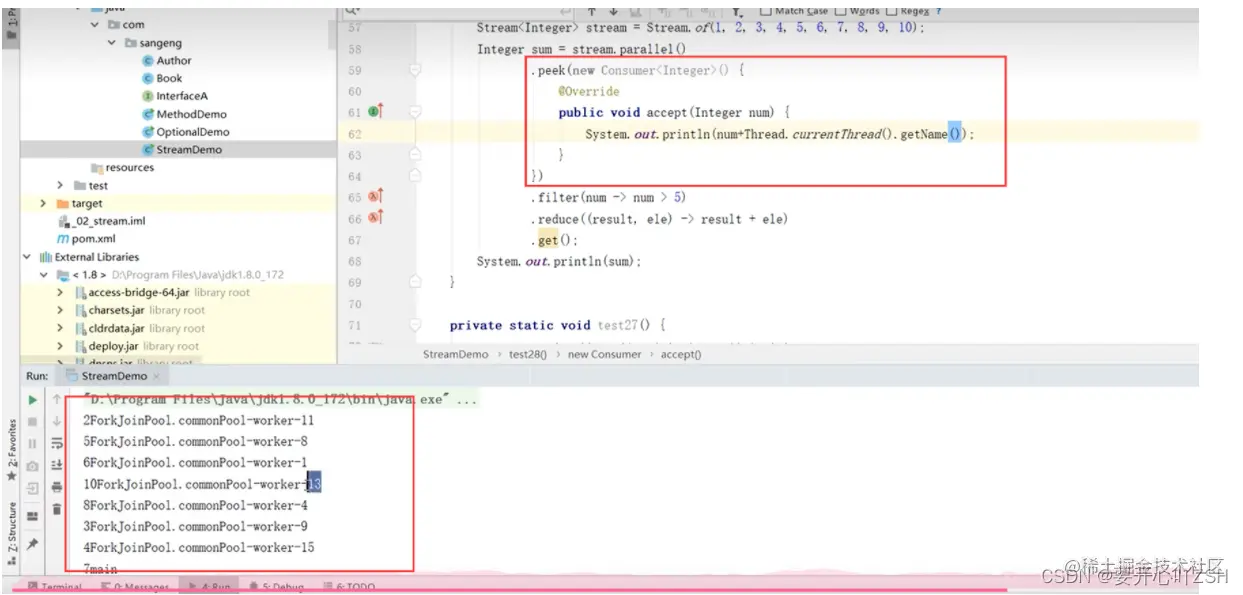The width and height of the screenshot is (1243, 595).
Task: Click line number 62 in editor gutter
Action: [x=355, y=134]
